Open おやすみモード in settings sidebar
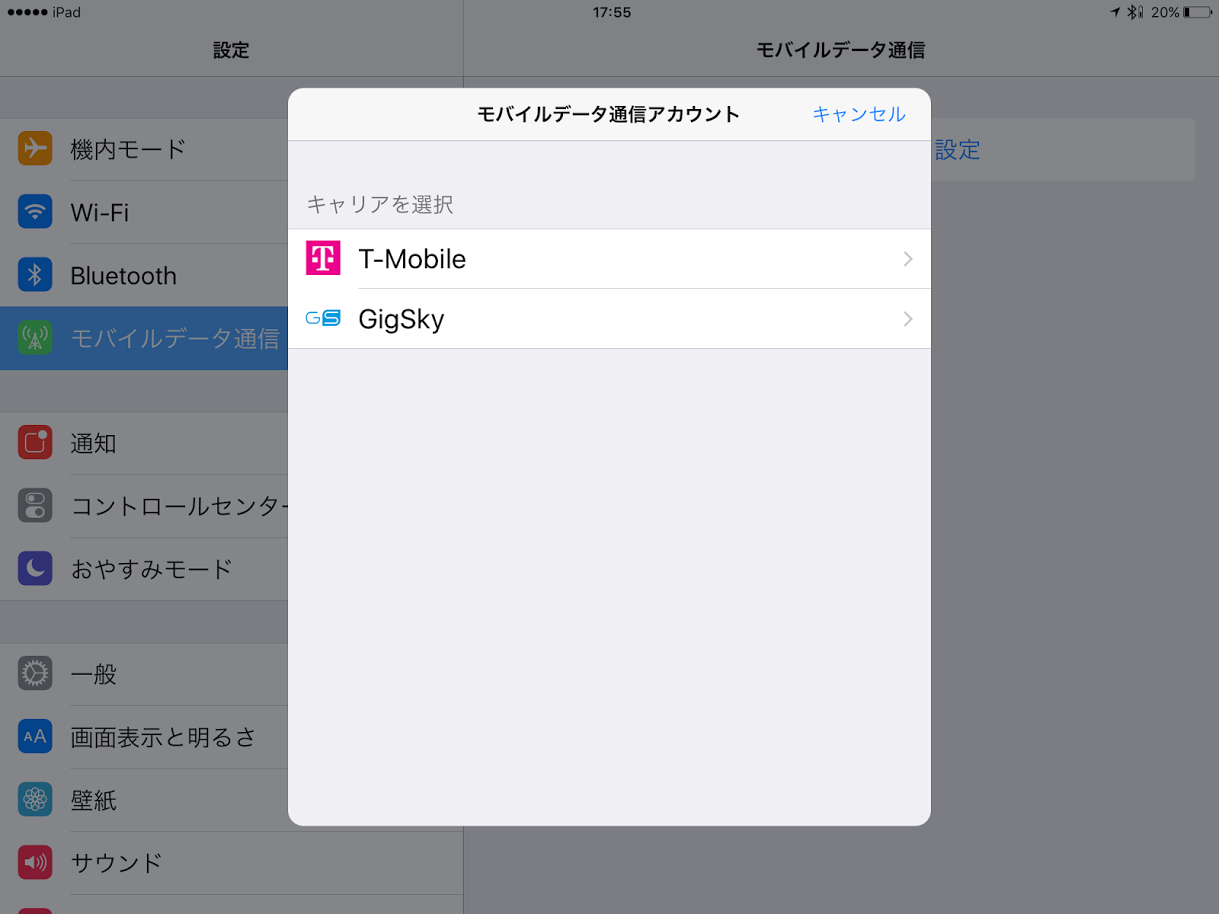 [x=144, y=569]
